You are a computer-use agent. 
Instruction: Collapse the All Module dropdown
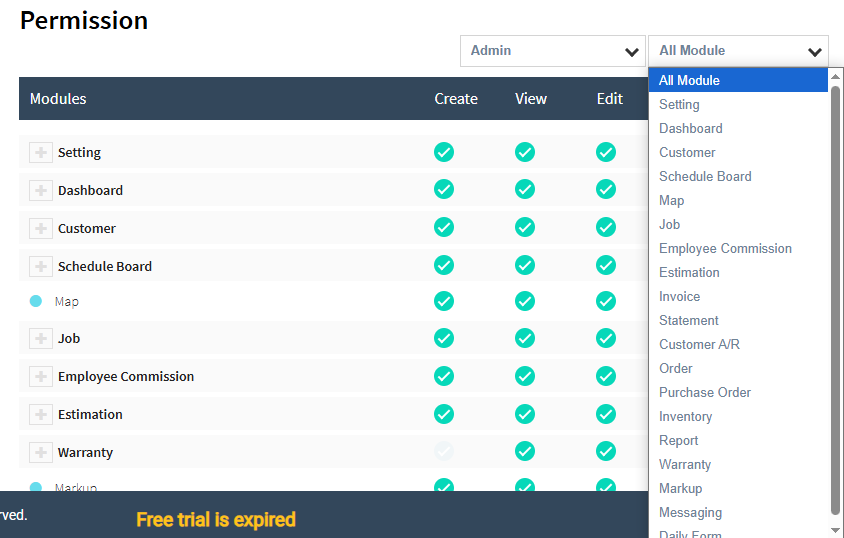point(738,51)
